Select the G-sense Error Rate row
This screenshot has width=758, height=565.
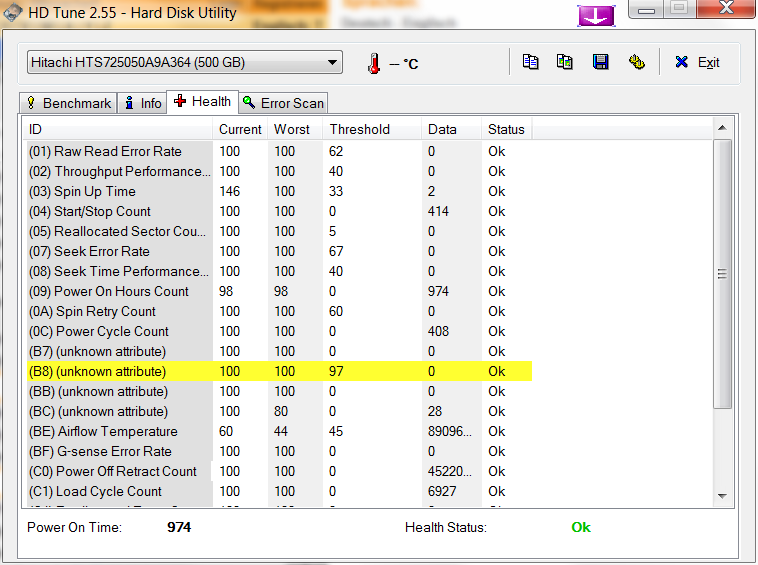[279, 451]
